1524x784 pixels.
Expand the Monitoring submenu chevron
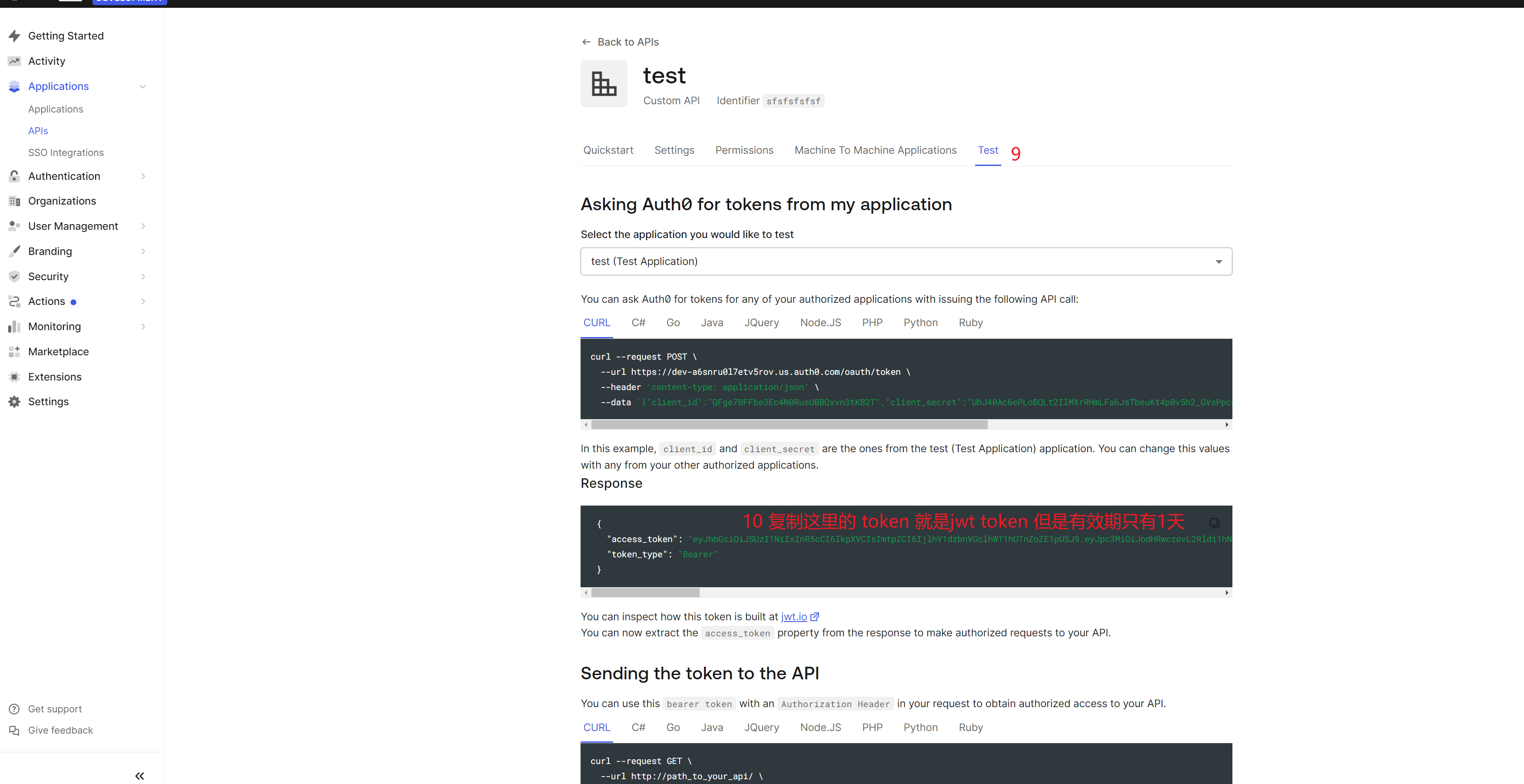pos(143,326)
